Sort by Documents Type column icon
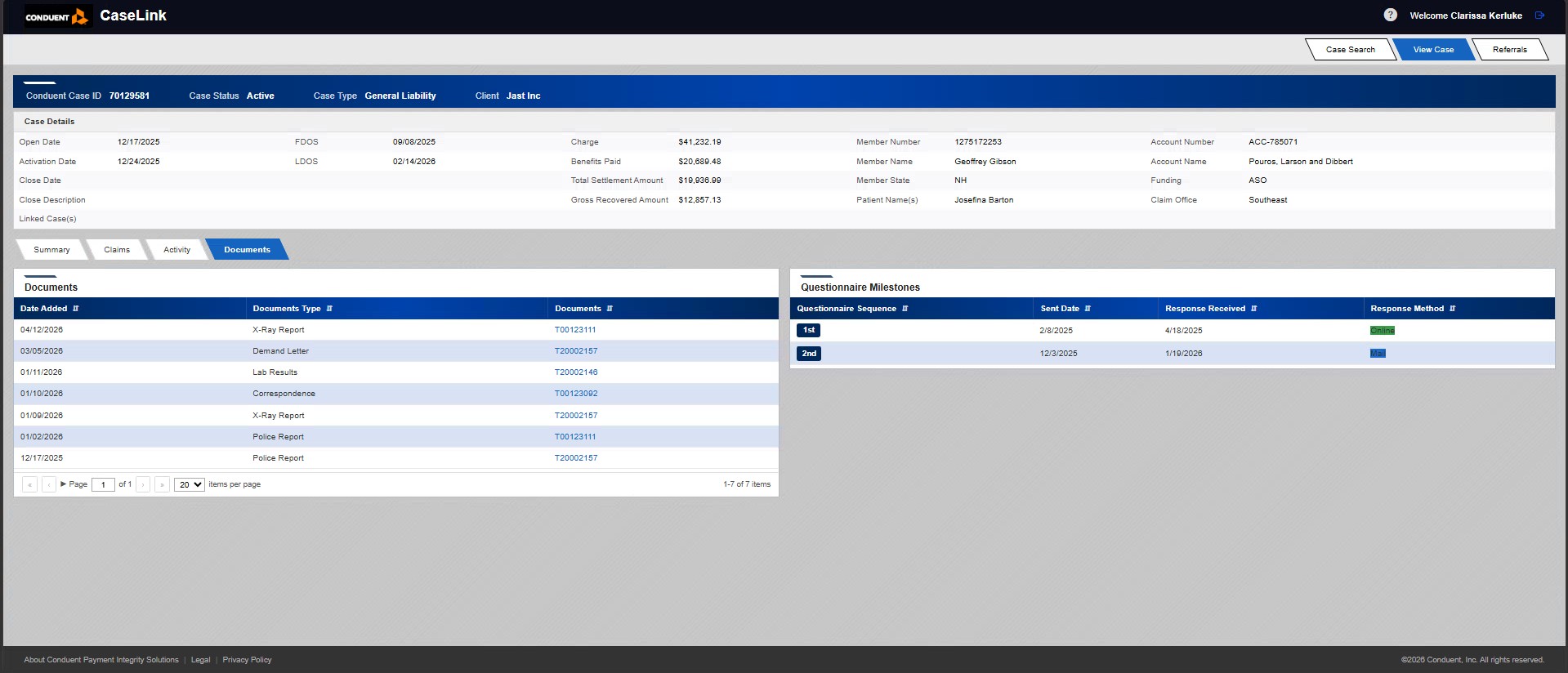 tap(329, 309)
